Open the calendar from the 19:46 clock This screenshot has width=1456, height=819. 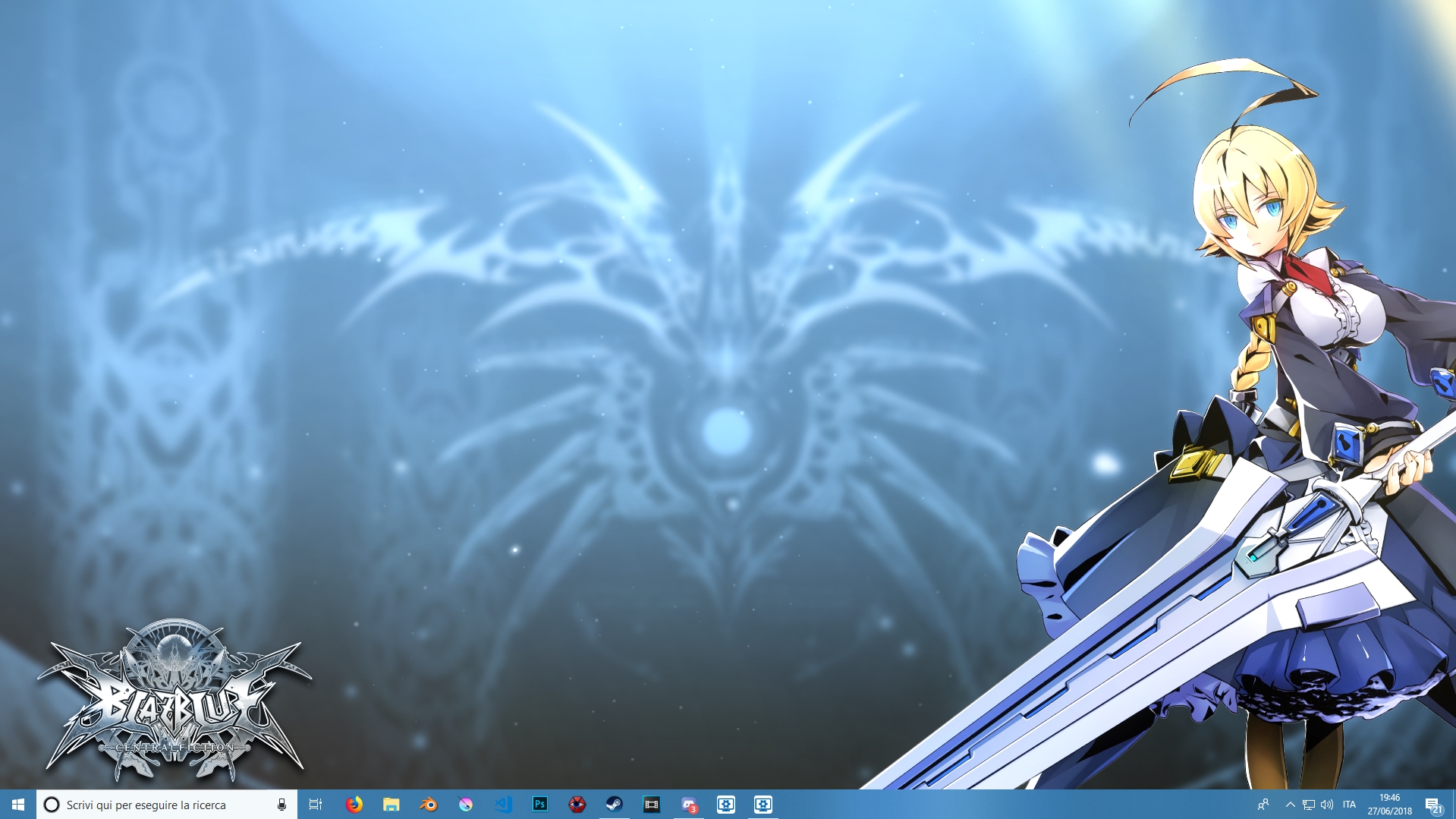coord(1390,805)
